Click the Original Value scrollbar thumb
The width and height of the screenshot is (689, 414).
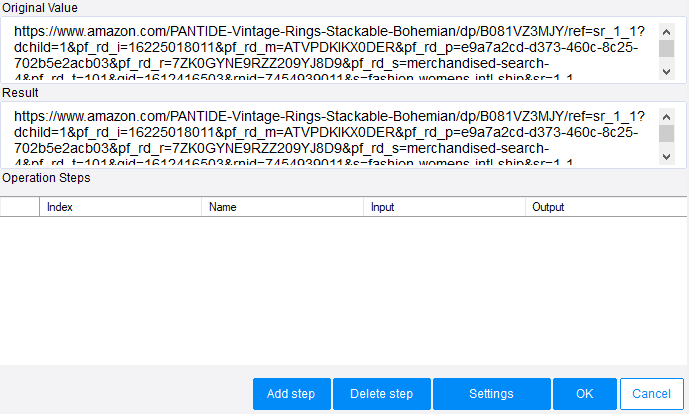[667, 49]
